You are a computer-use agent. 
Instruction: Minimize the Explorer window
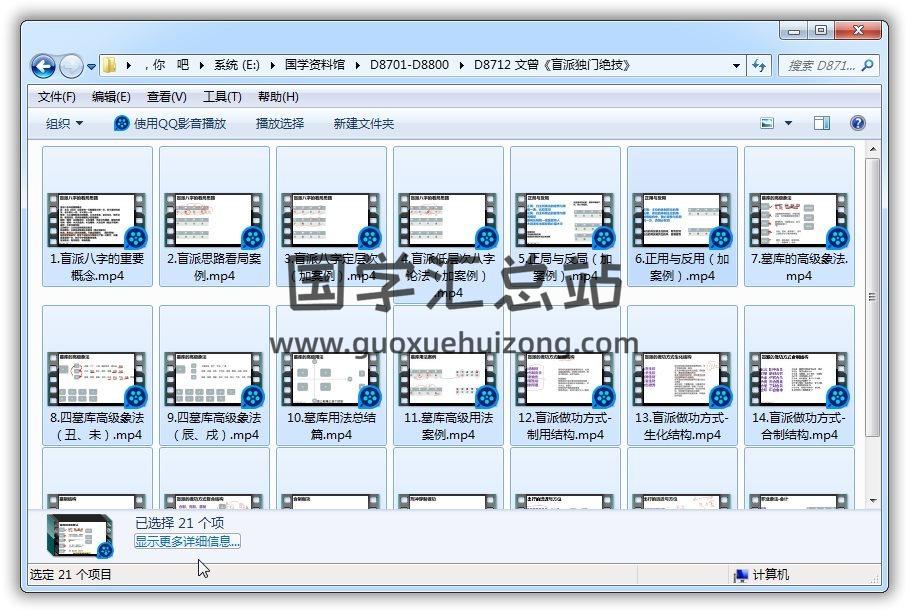[794, 30]
